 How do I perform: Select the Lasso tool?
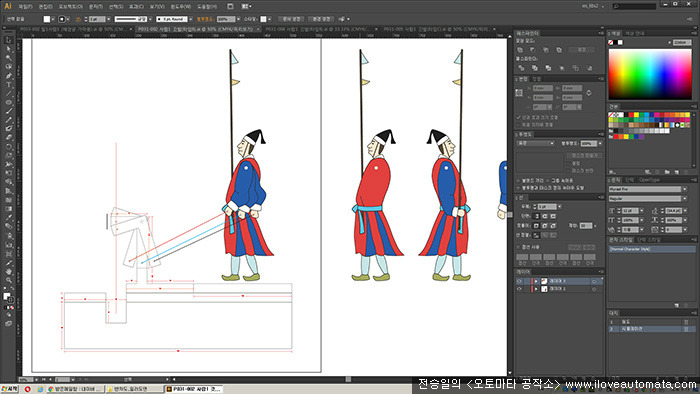[x=8, y=67]
